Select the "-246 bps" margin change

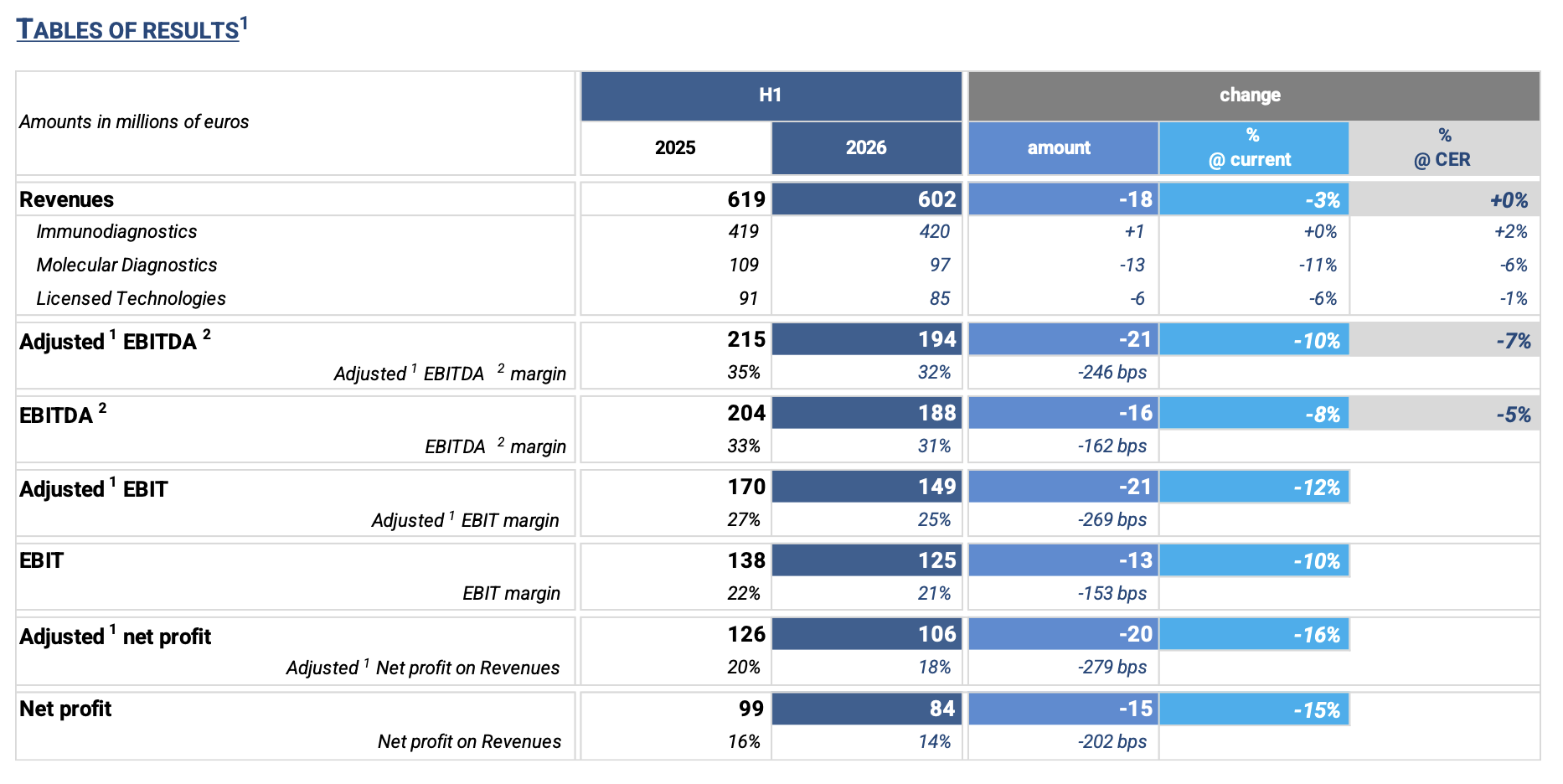[x=1112, y=373]
